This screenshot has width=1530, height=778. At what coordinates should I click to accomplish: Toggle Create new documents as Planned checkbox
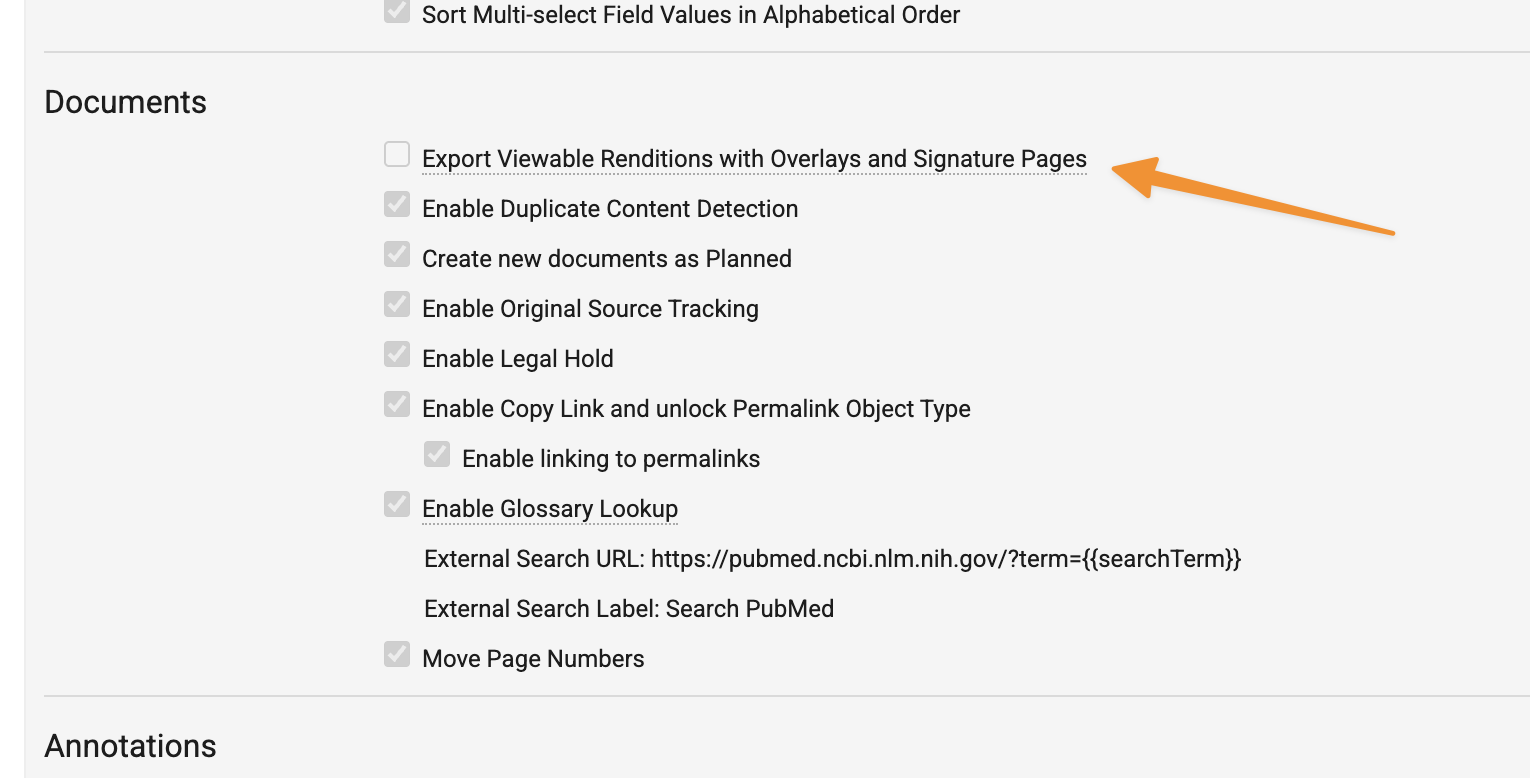[397, 255]
